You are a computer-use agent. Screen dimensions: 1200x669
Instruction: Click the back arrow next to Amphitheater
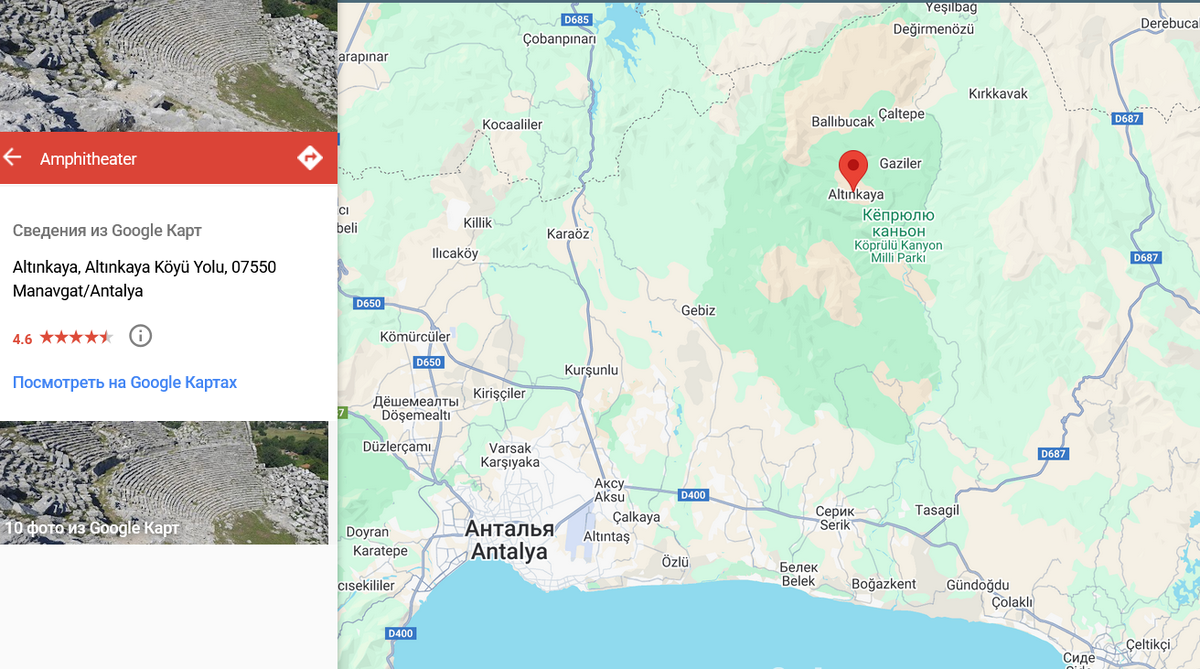(12, 158)
